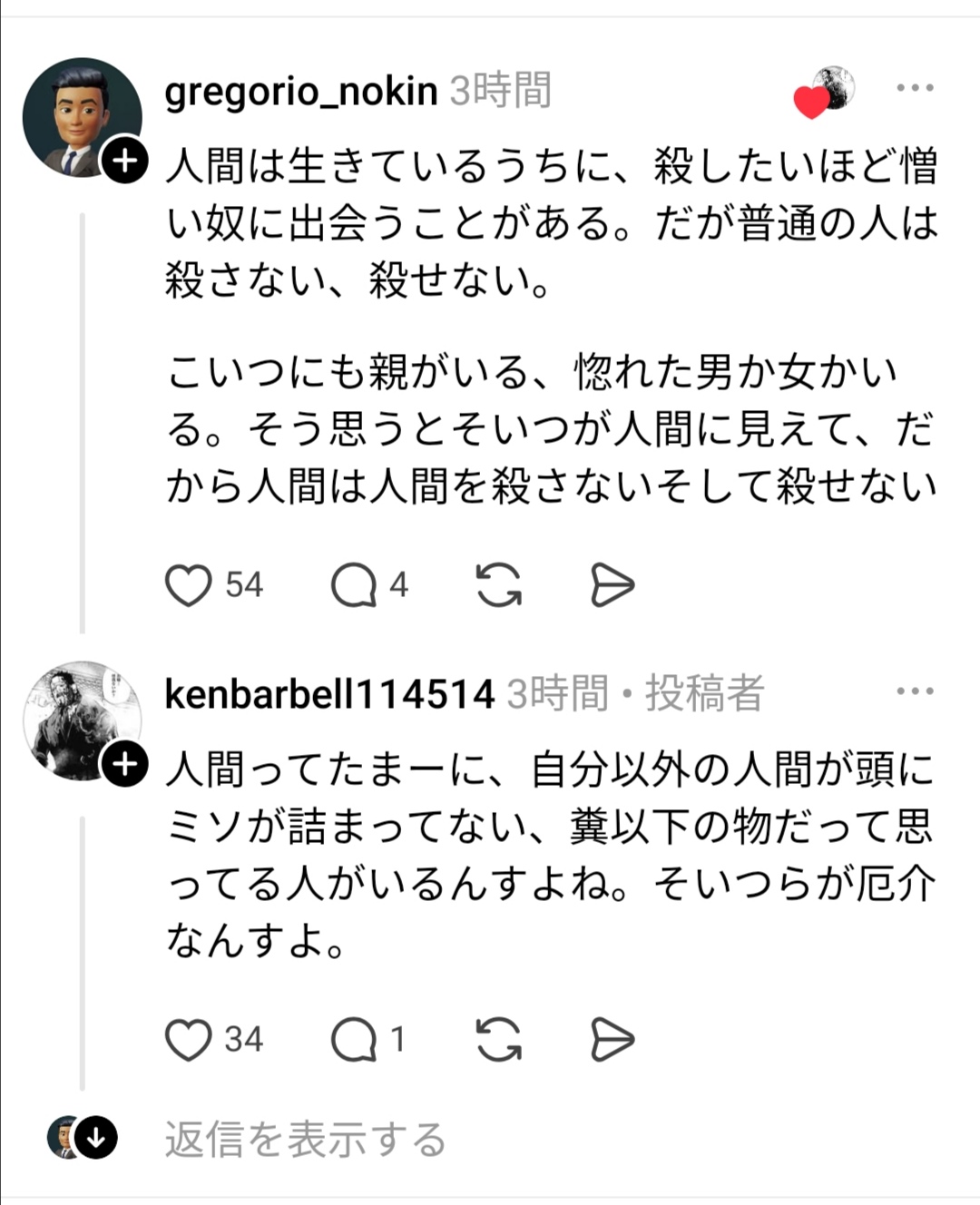Open kenbarbell114514's reply text for details

[x=550, y=855]
